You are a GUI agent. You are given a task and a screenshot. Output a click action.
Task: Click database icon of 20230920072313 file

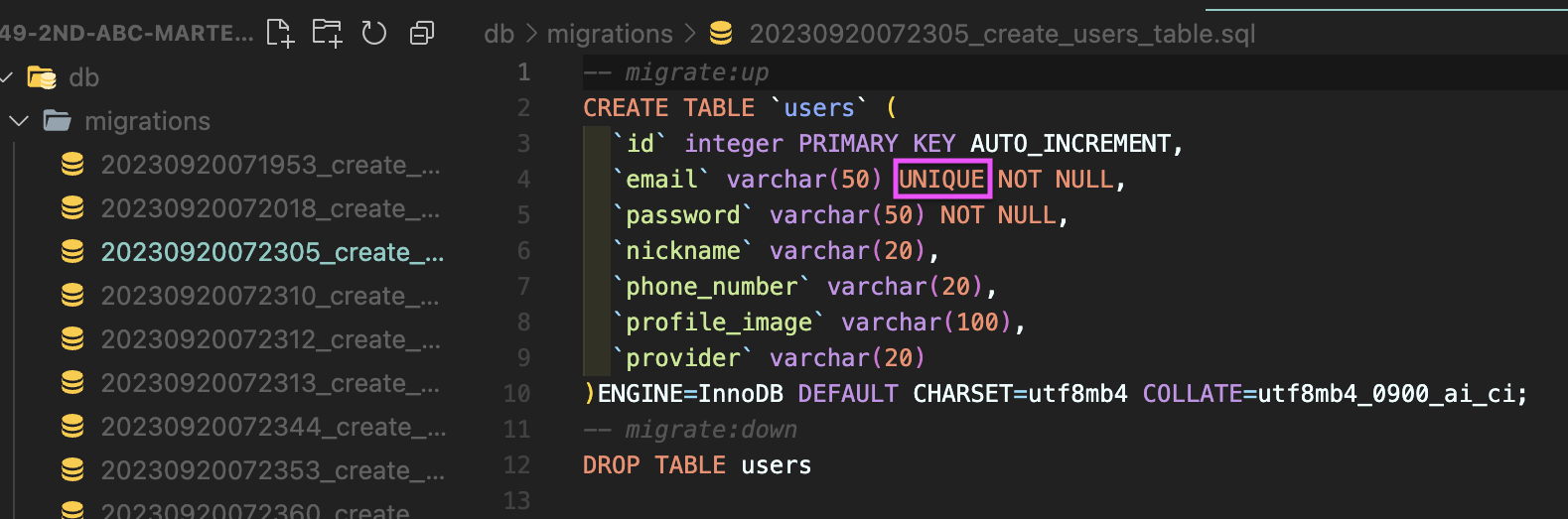(x=72, y=383)
